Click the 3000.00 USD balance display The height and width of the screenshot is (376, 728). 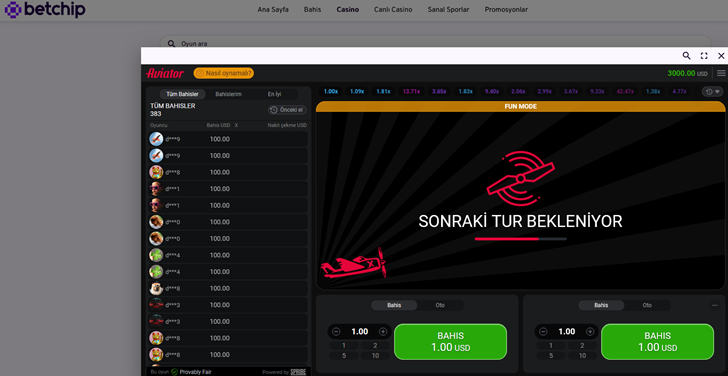(688, 73)
